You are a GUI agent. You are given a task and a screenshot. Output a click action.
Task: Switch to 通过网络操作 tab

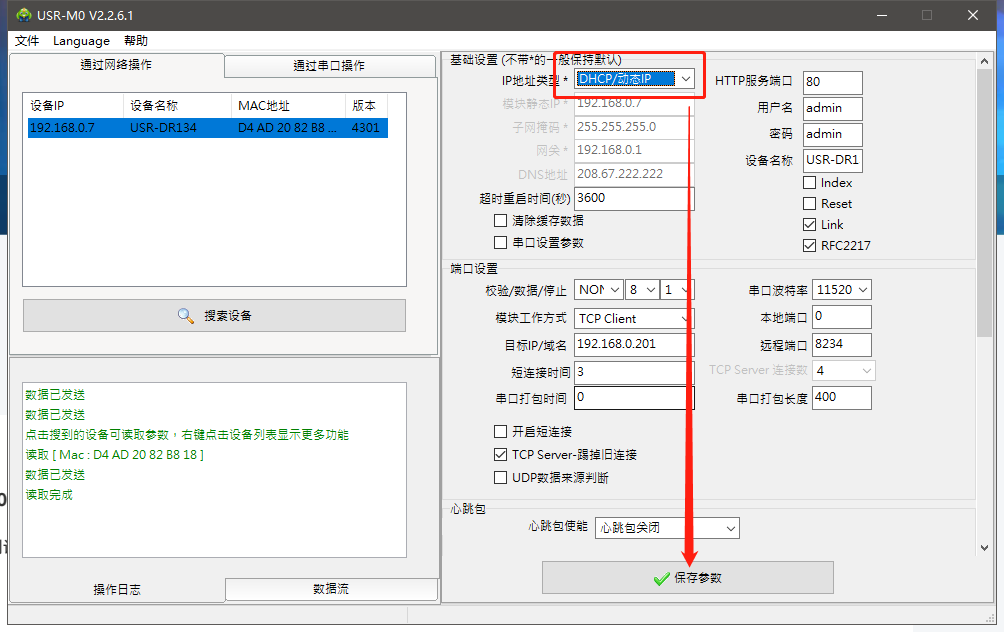117,65
